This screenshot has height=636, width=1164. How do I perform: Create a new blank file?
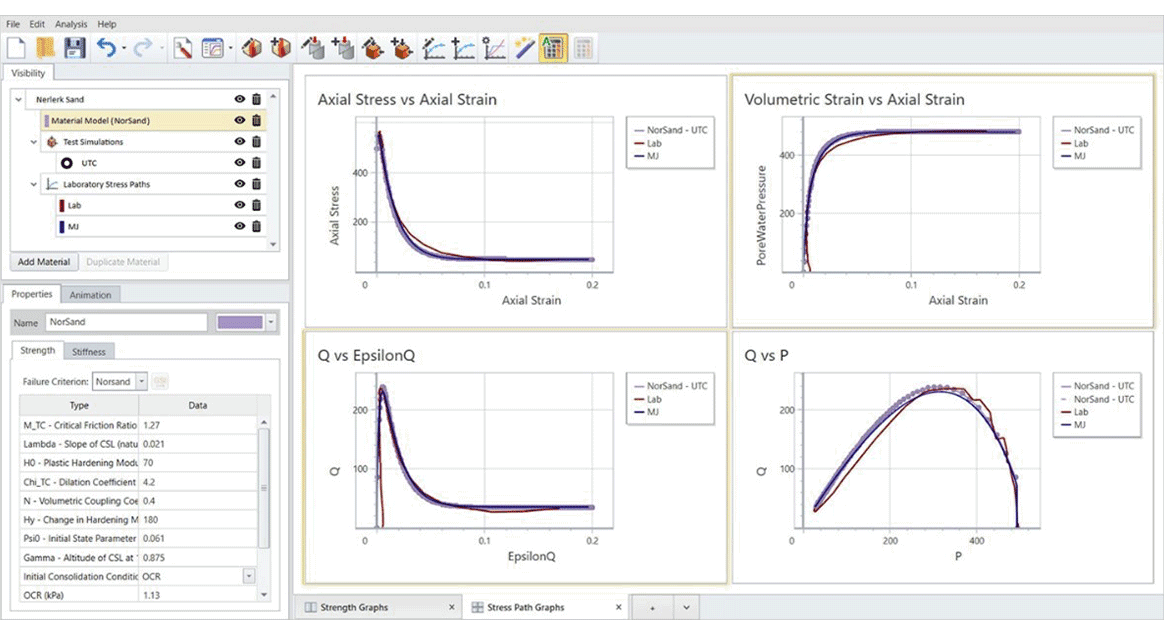[16, 48]
